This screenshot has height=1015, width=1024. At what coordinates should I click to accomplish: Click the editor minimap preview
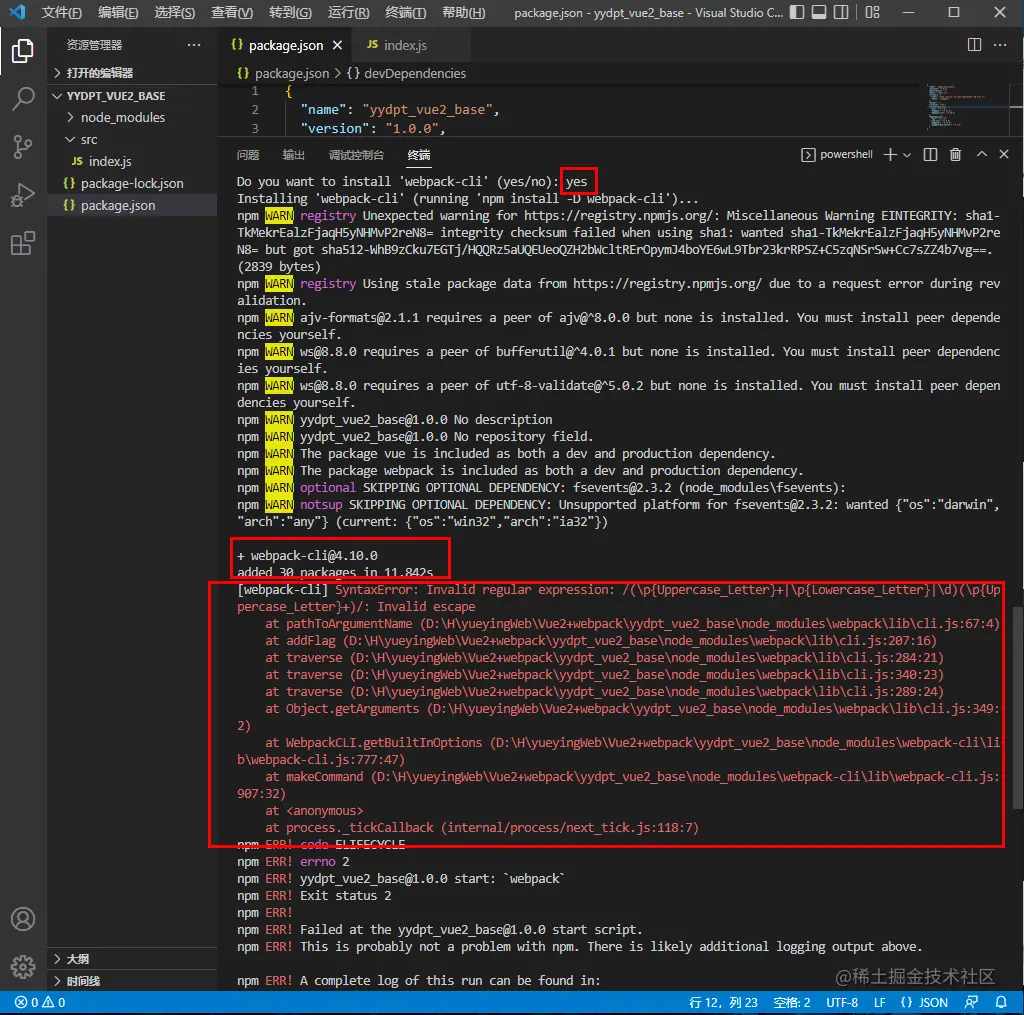[x=969, y=109]
